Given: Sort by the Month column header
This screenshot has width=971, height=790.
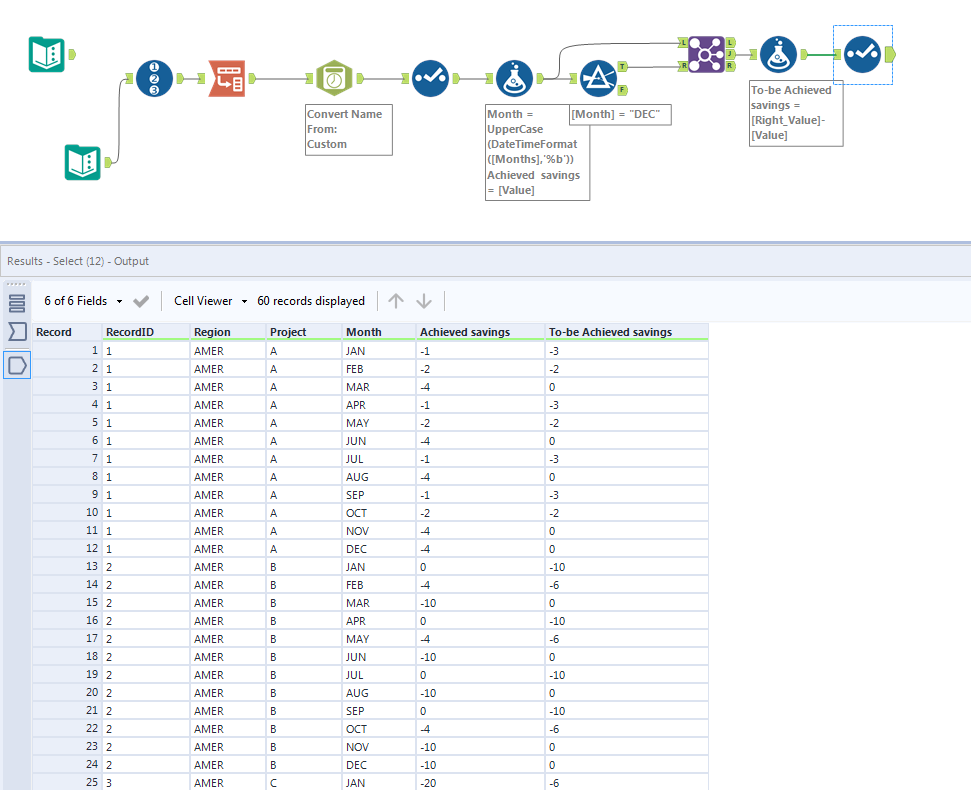Looking at the screenshot, I should point(365,332).
